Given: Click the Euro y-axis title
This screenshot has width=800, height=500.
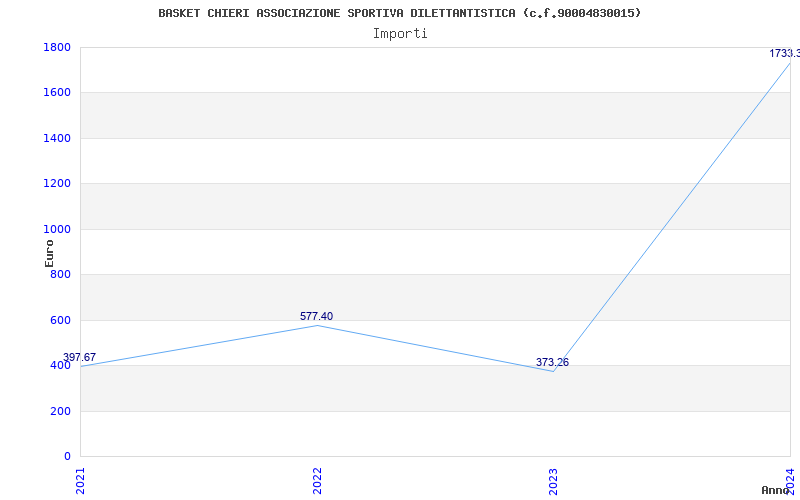Looking at the screenshot, I should 49,253.
